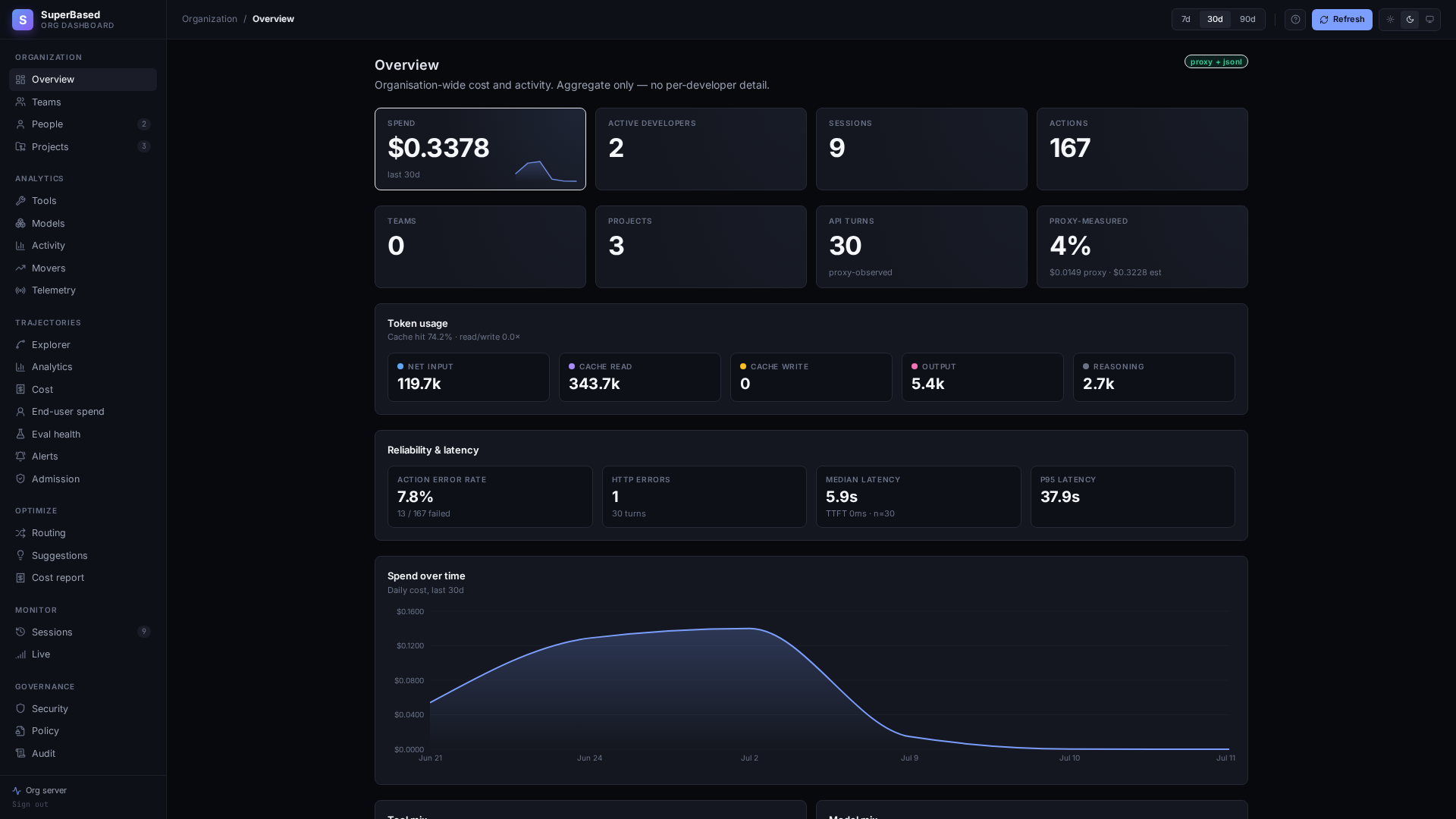The image size is (1456, 819).
Task: Click the spend sparkline in Spend card
Action: tap(545, 171)
